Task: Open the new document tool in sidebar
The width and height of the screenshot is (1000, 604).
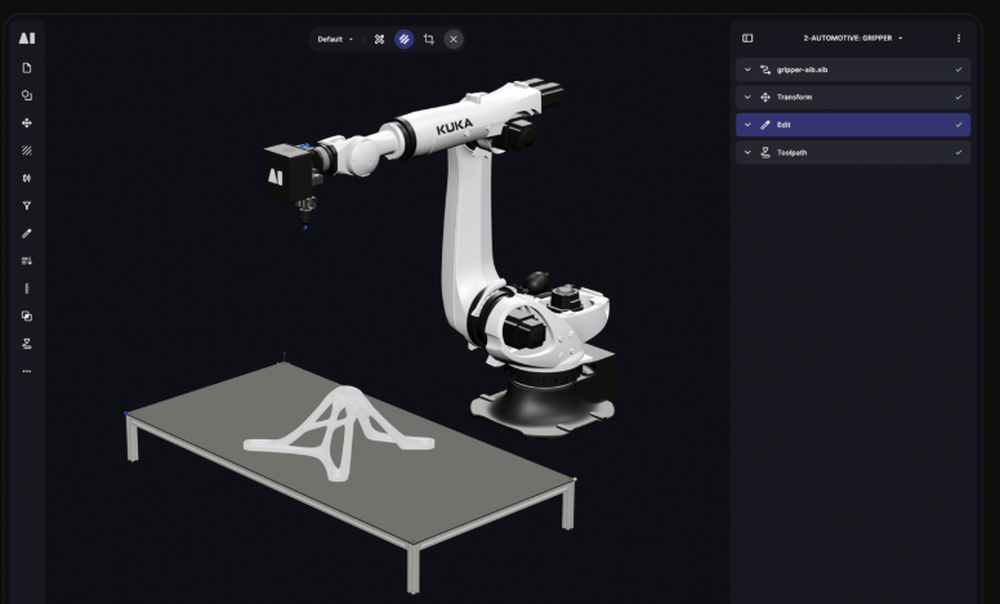Action: [x=26, y=67]
